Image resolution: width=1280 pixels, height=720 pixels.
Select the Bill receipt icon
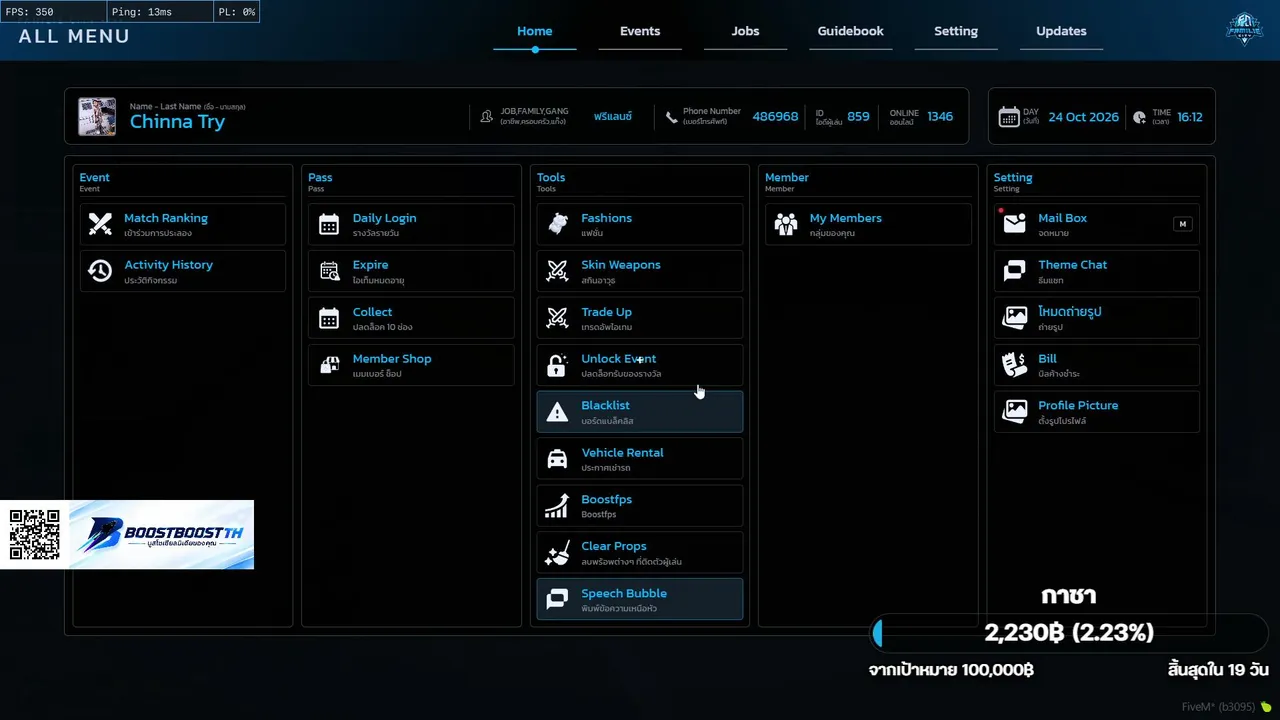coord(1015,365)
